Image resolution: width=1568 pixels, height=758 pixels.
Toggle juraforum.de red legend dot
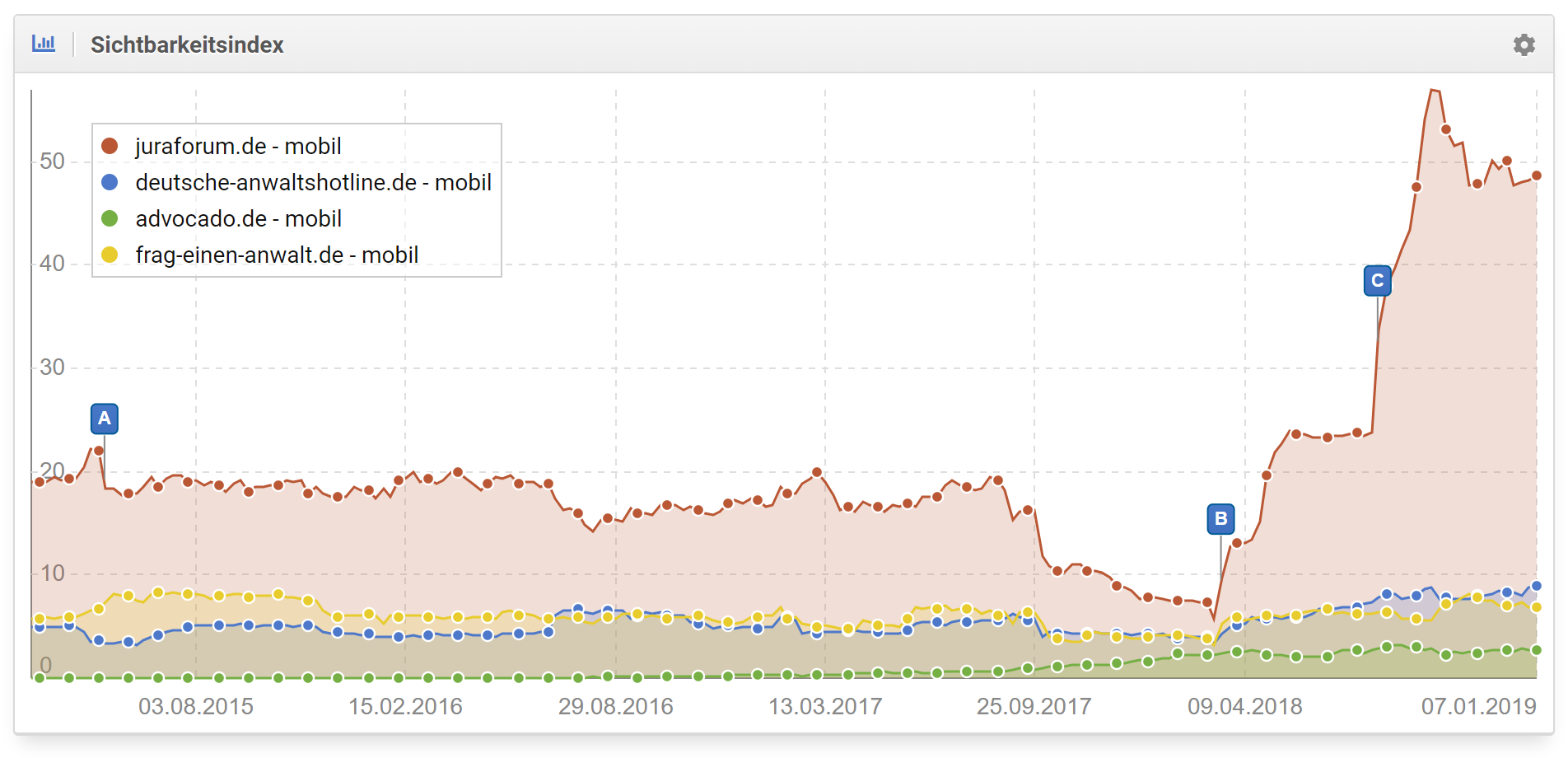pyautogui.click(x=110, y=146)
